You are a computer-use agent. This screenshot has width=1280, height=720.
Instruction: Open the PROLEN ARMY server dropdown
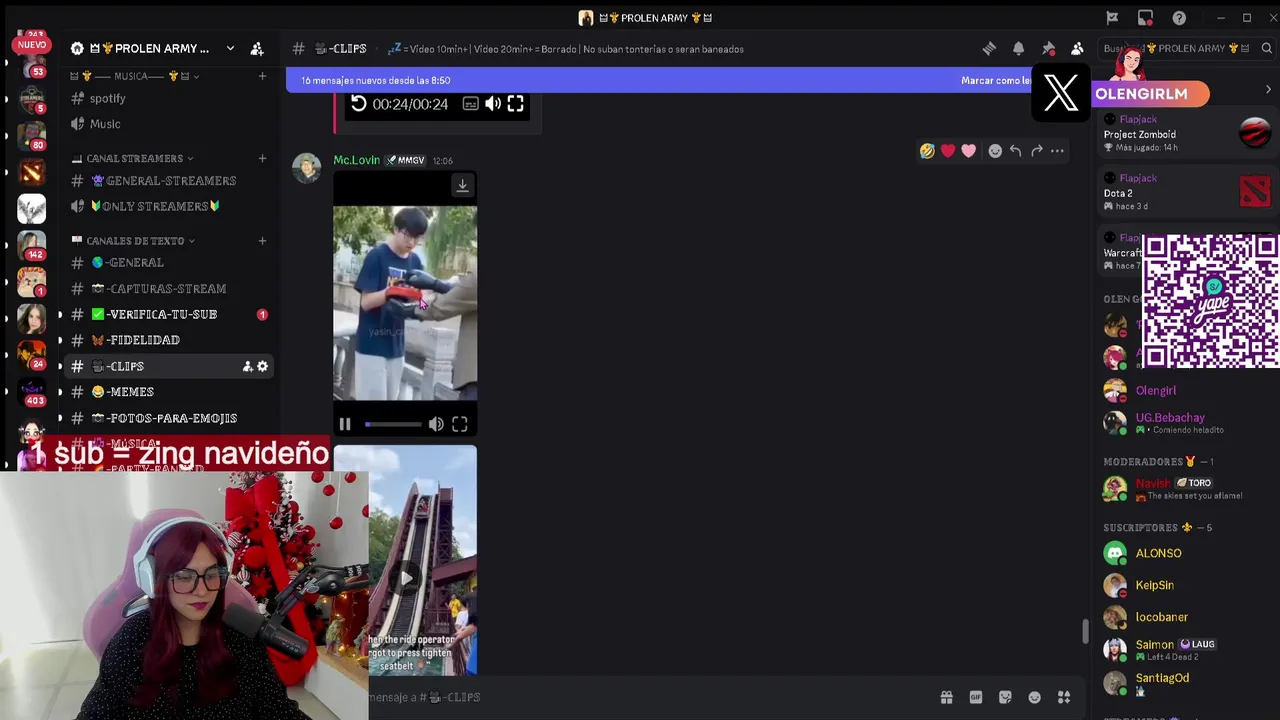[x=230, y=48]
